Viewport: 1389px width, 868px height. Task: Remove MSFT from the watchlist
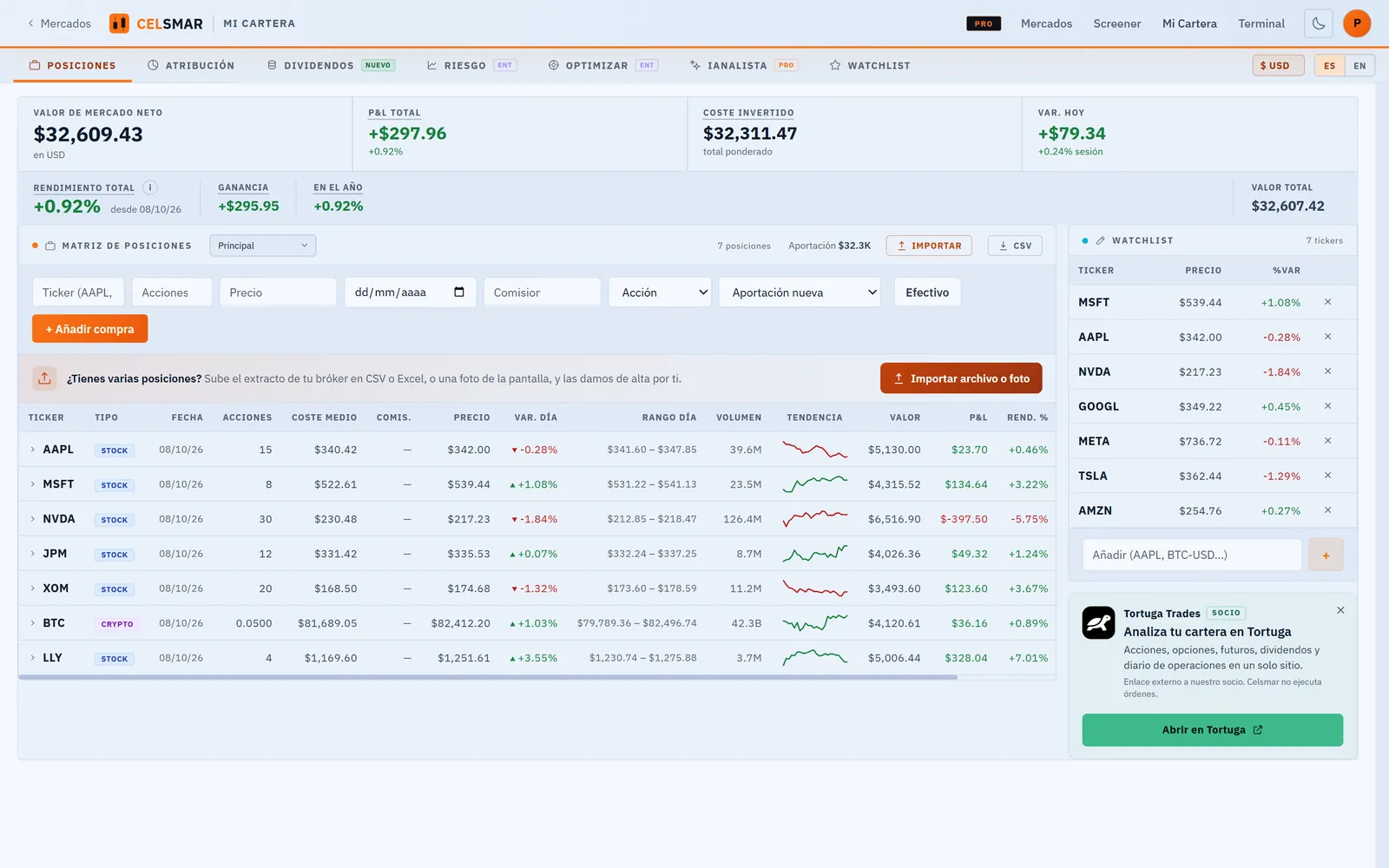point(1327,302)
